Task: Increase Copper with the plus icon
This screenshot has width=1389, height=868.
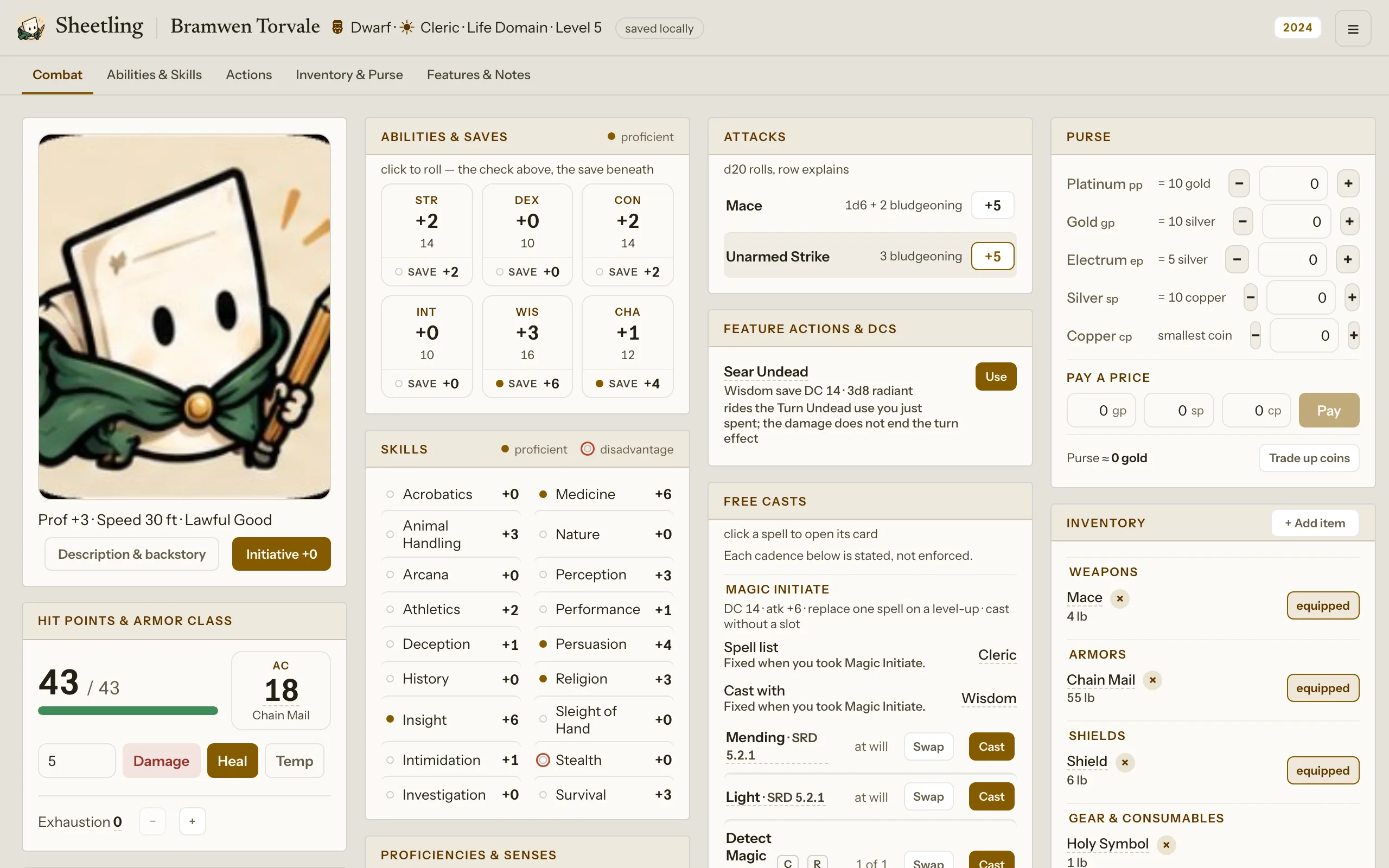Action: (x=1353, y=335)
